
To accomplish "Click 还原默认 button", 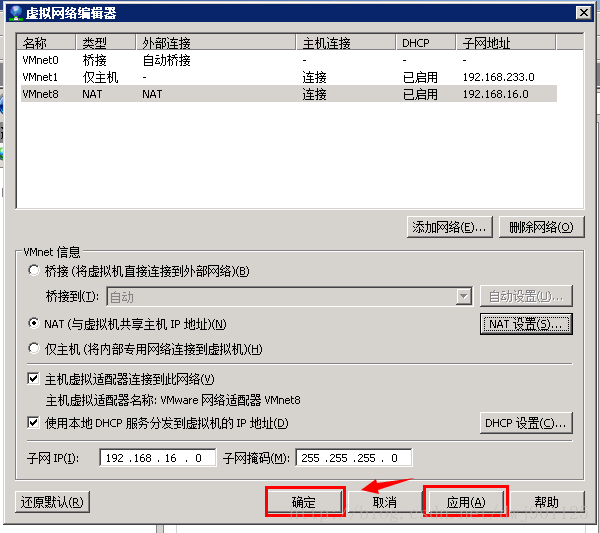I will click(x=52, y=502).
